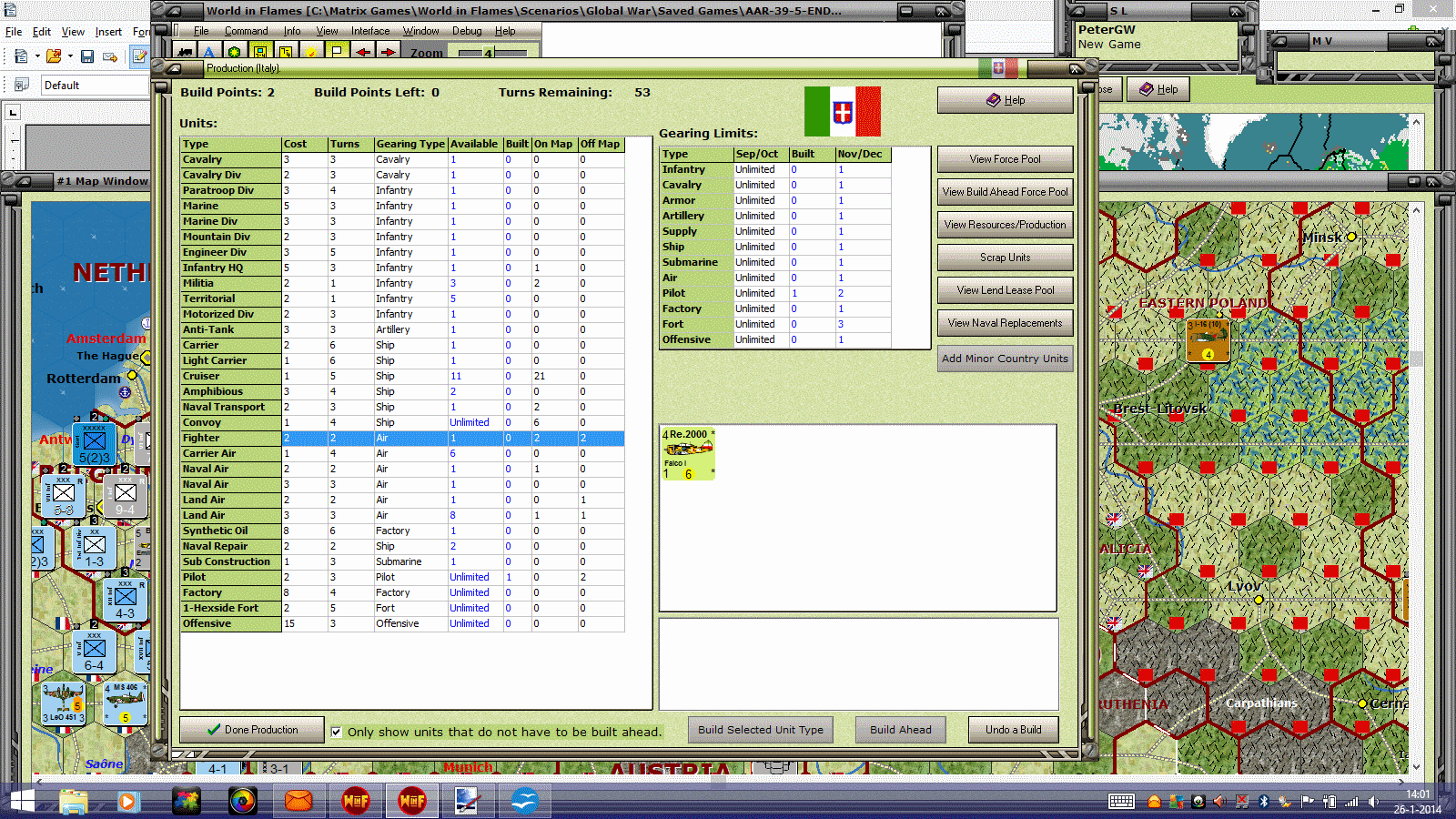Open the media player taskbar icon
1456x819 pixels.
(x=127, y=801)
